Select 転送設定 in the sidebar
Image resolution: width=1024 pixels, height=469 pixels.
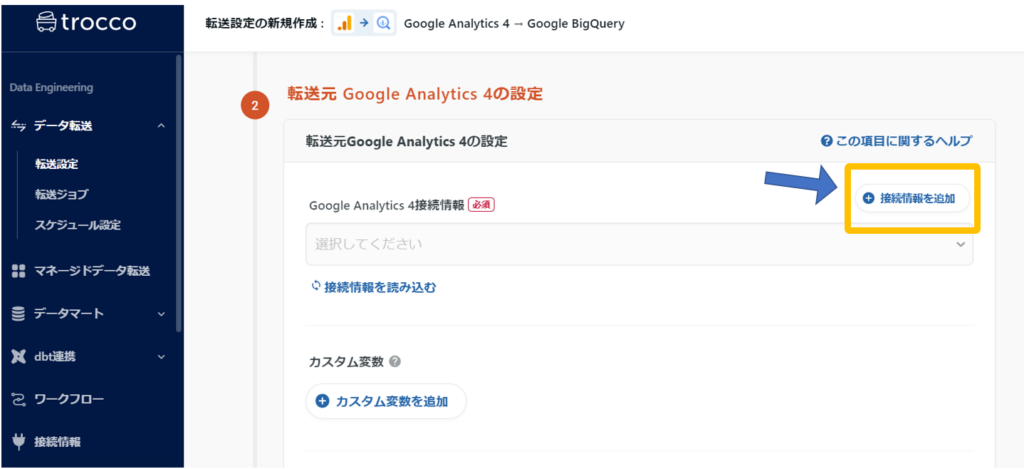point(56,164)
